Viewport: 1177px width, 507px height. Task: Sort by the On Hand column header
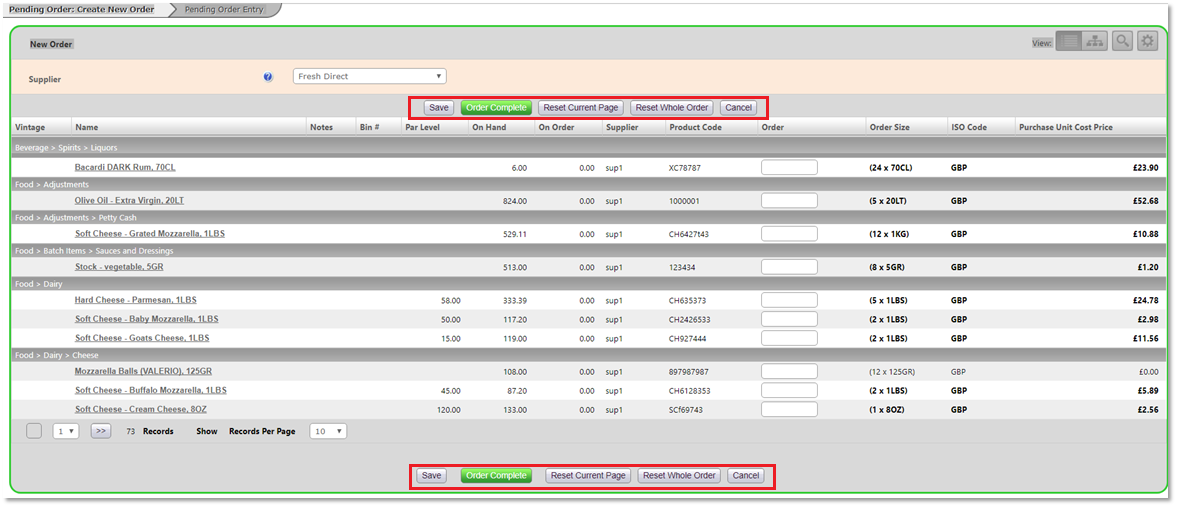click(489, 127)
